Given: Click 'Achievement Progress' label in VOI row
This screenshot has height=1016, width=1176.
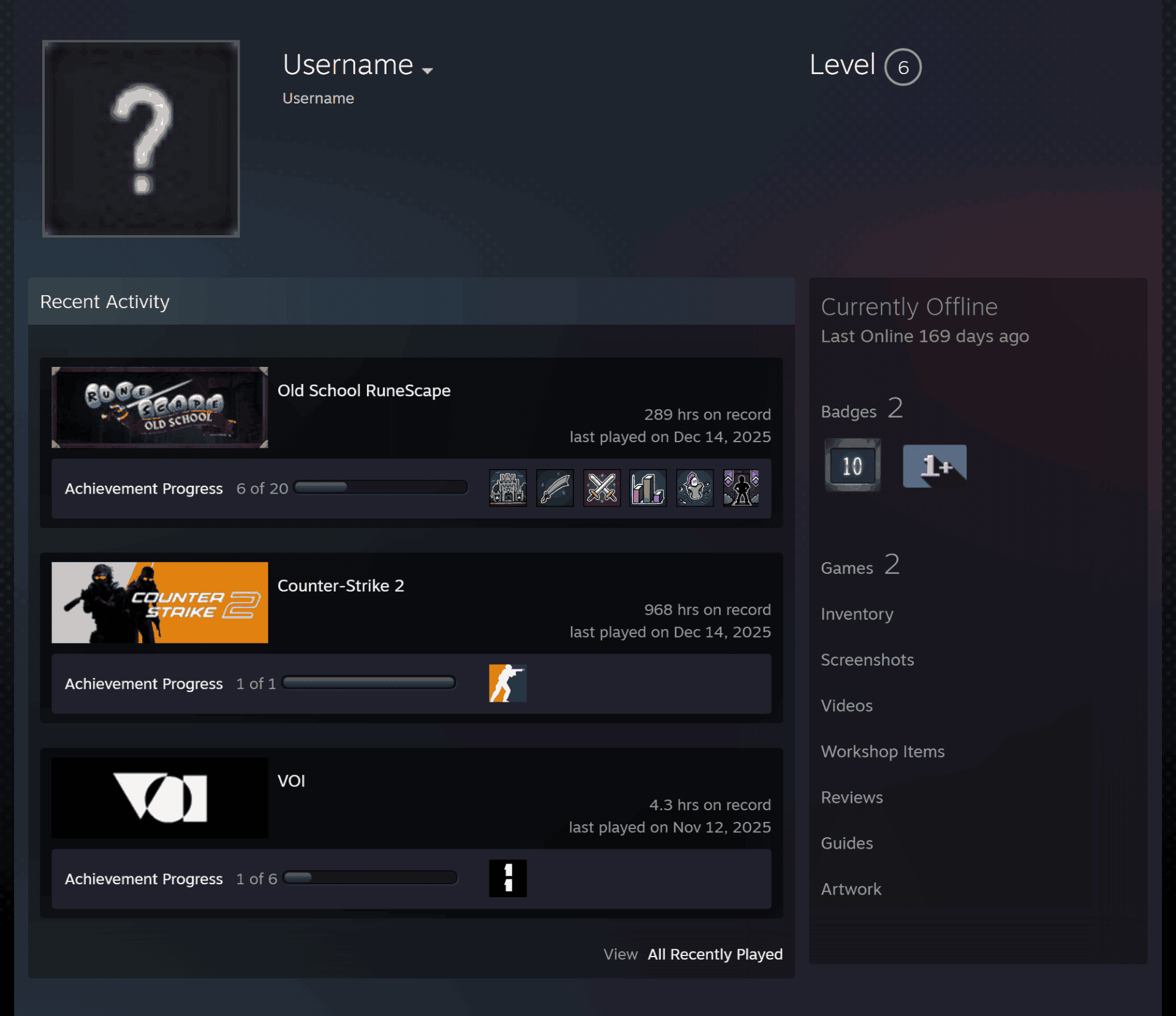Looking at the screenshot, I should (144, 879).
